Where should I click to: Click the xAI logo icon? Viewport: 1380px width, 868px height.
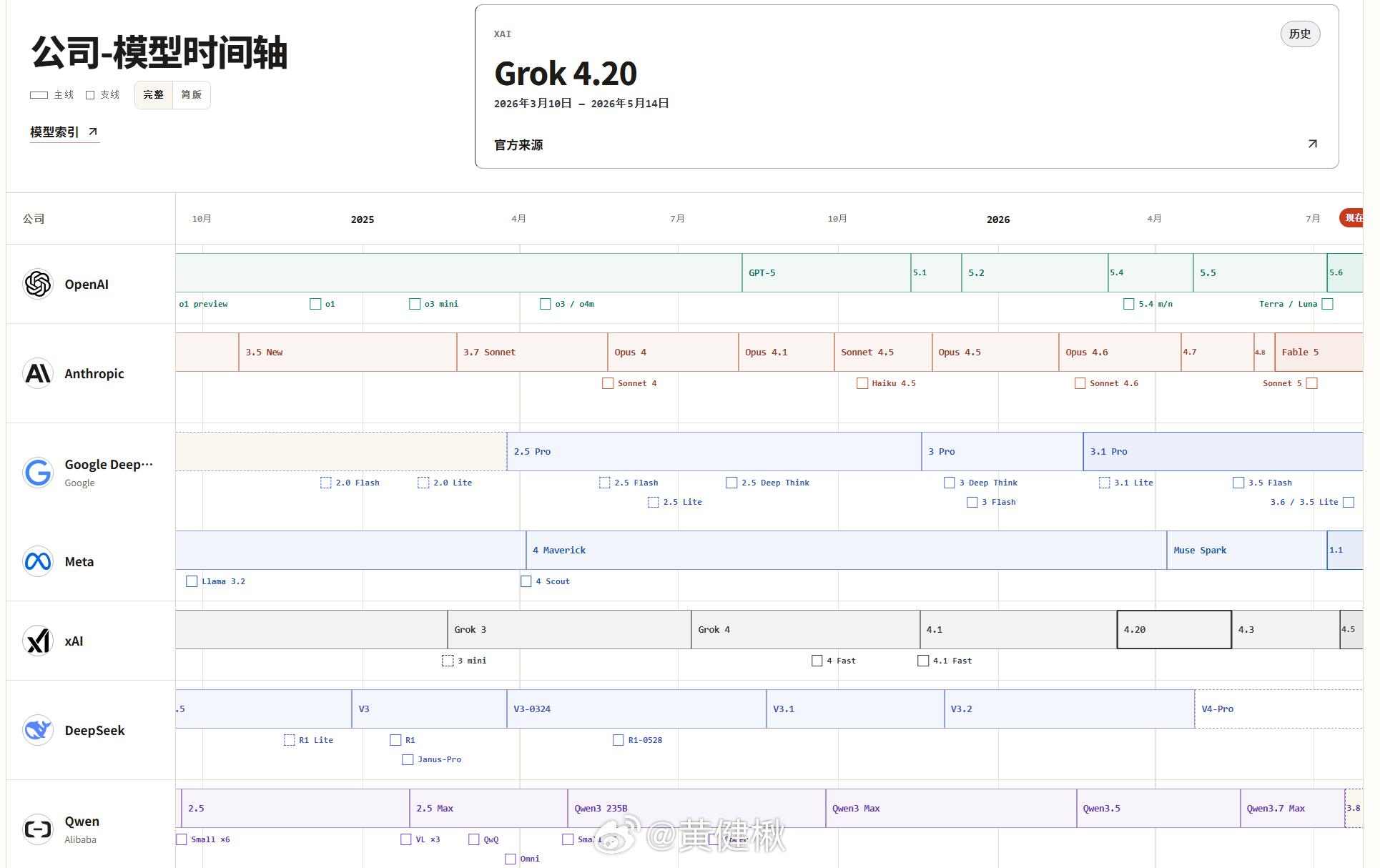click(38, 641)
